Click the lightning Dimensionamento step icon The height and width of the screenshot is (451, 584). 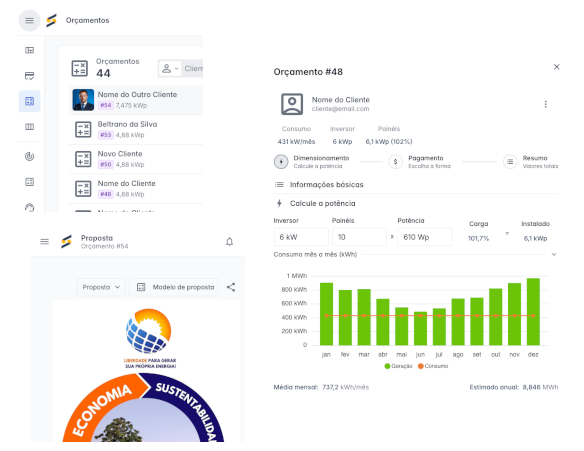click(x=281, y=162)
